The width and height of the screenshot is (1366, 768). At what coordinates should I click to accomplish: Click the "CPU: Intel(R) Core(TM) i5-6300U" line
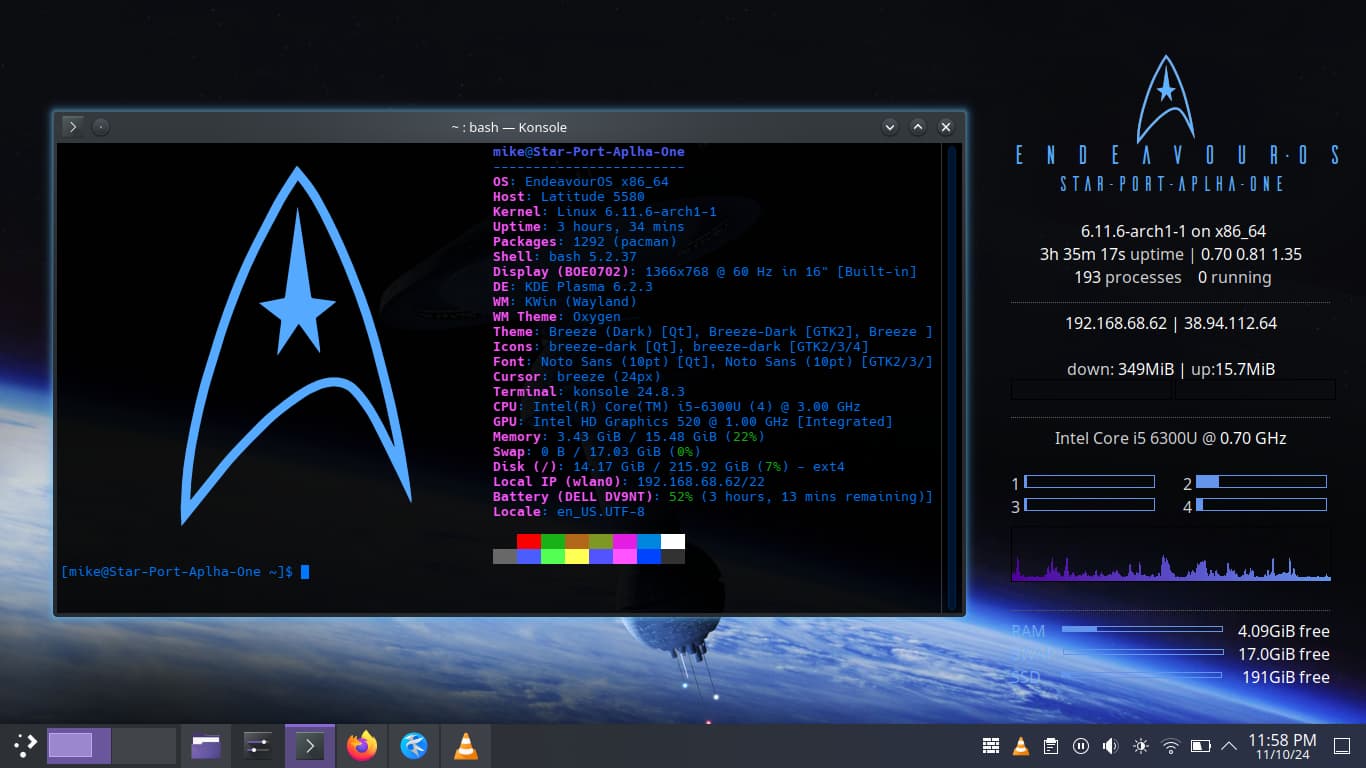[x=677, y=407]
